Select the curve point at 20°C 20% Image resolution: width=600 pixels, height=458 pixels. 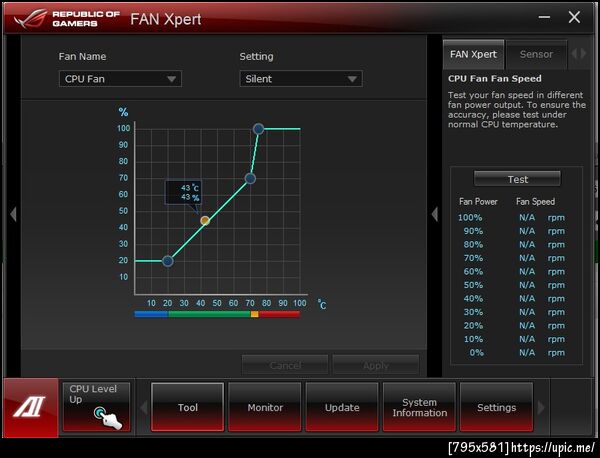168,261
